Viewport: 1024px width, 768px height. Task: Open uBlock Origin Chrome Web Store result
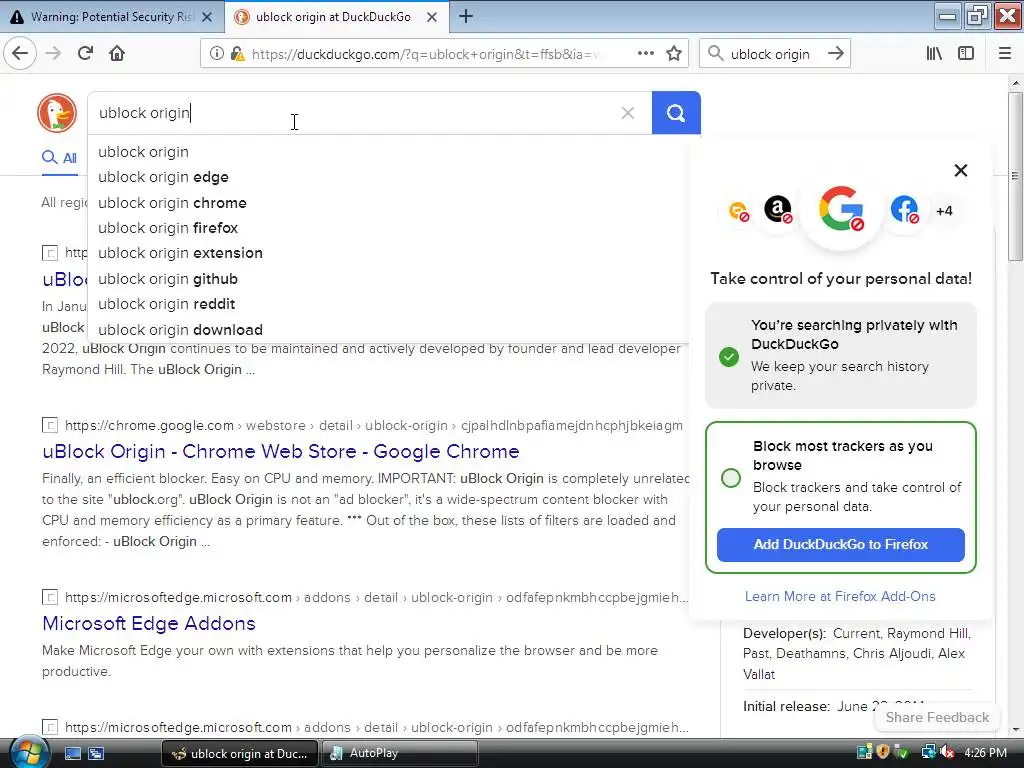tap(281, 451)
